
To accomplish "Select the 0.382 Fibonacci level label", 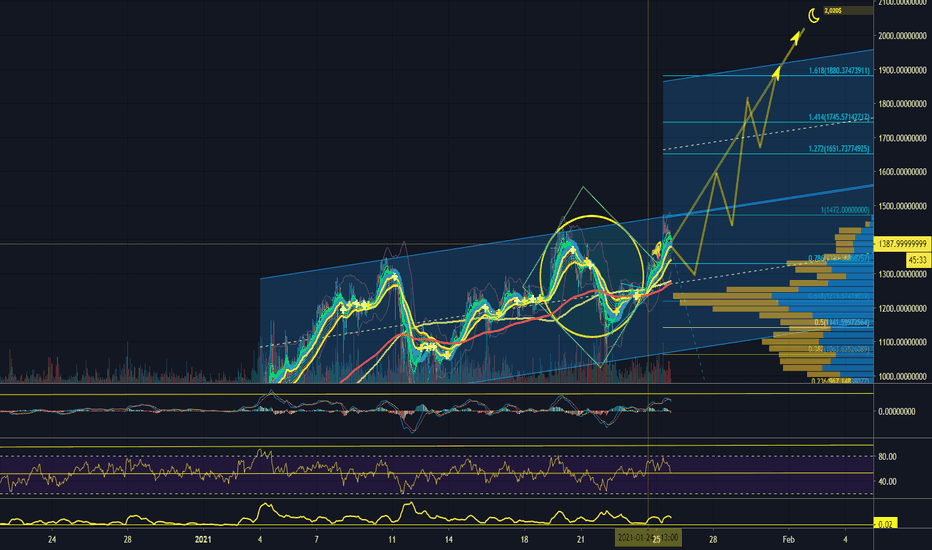I will tap(839, 350).
